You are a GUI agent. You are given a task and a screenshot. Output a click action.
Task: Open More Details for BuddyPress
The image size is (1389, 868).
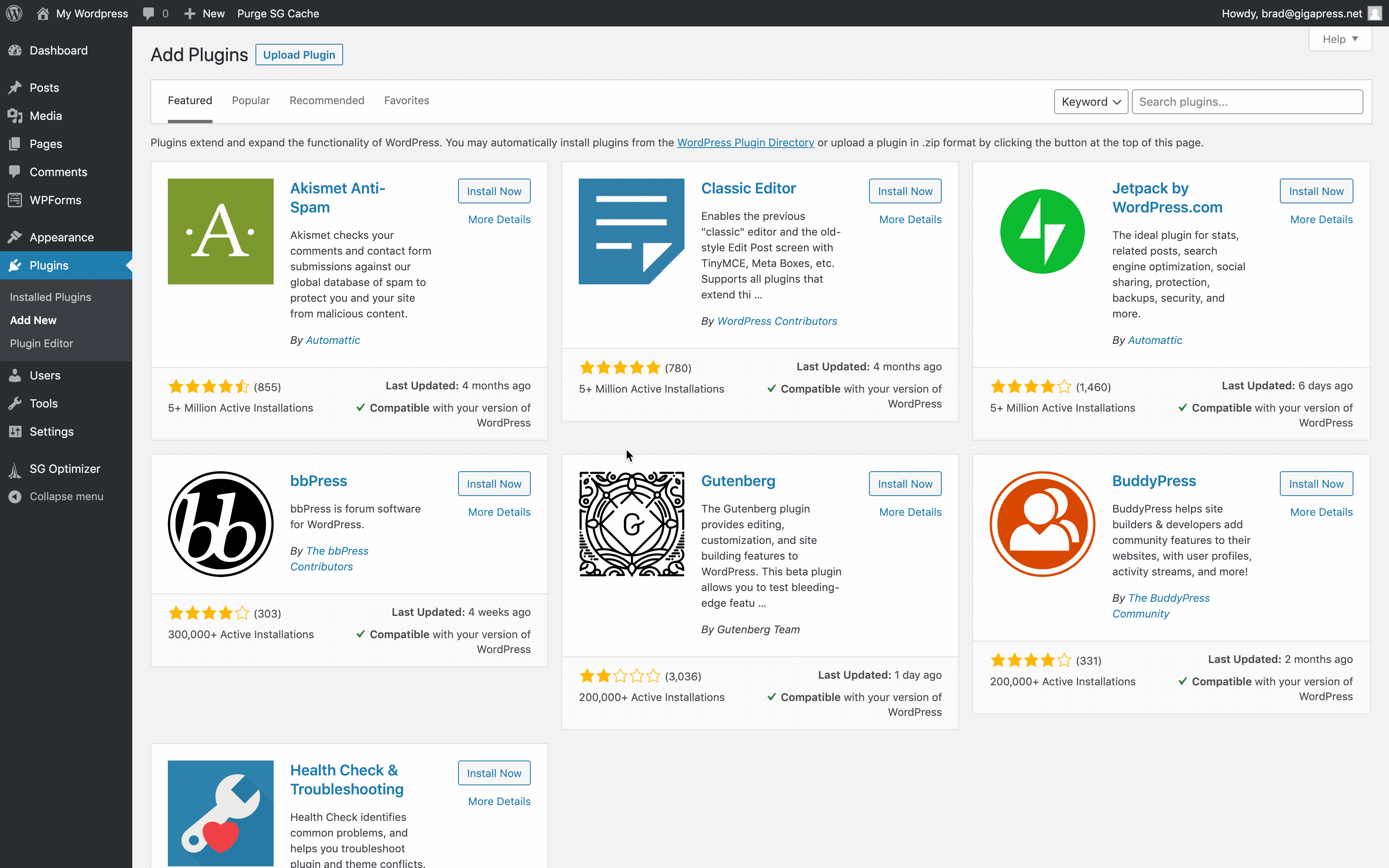point(1321,512)
